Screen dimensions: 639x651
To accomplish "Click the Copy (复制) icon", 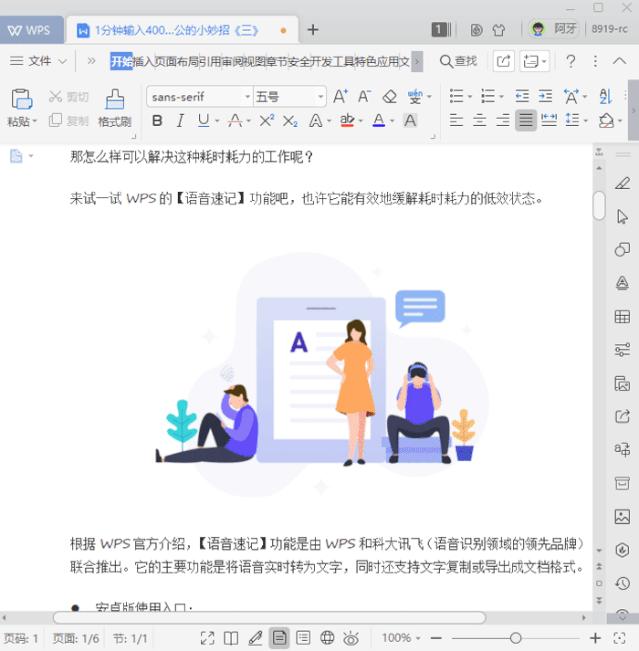I will pos(55,120).
